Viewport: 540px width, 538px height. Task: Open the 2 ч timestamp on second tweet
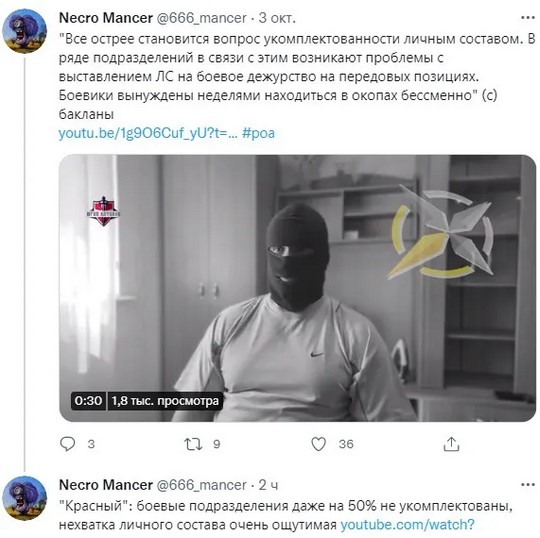click(268, 485)
